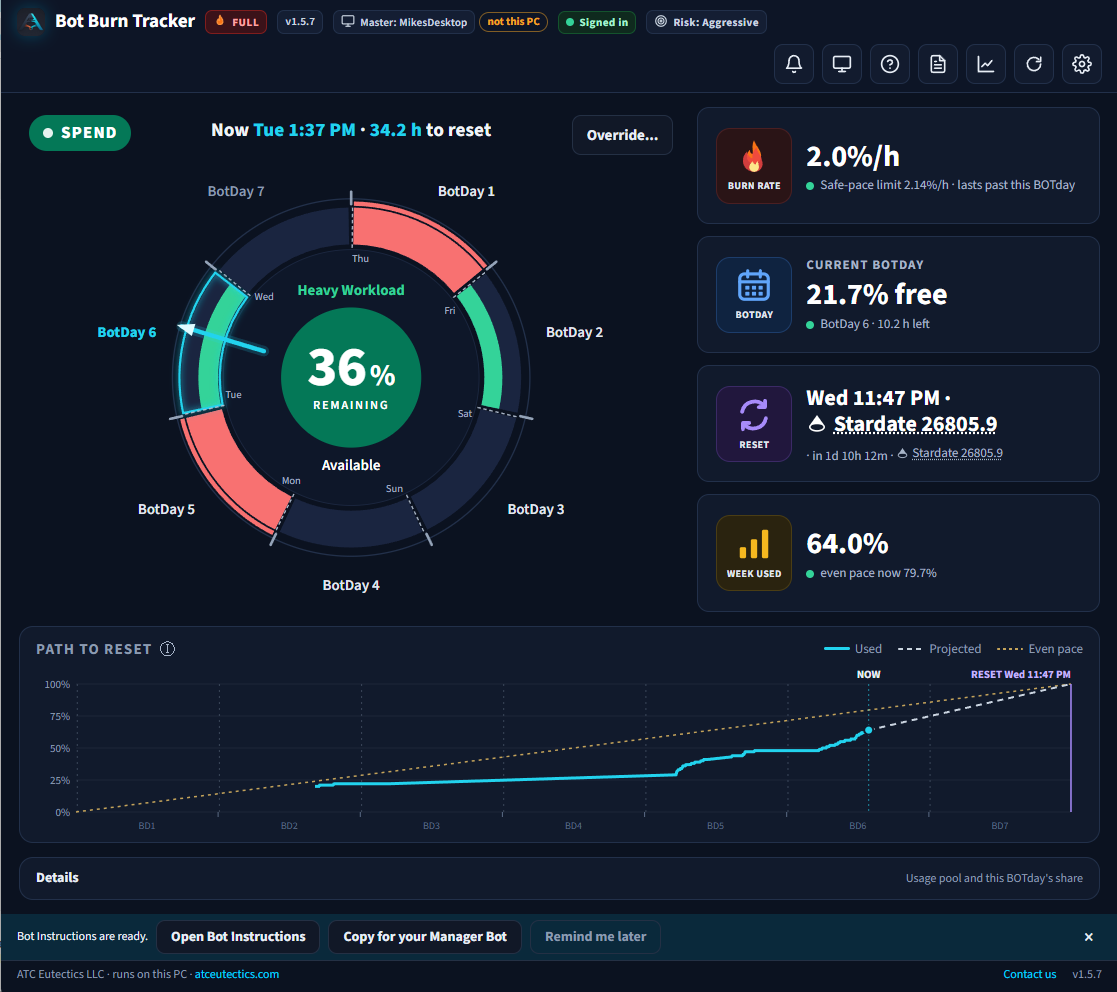Click the Risk: Aggressive badge
The width and height of the screenshot is (1117, 992).
(707, 22)
